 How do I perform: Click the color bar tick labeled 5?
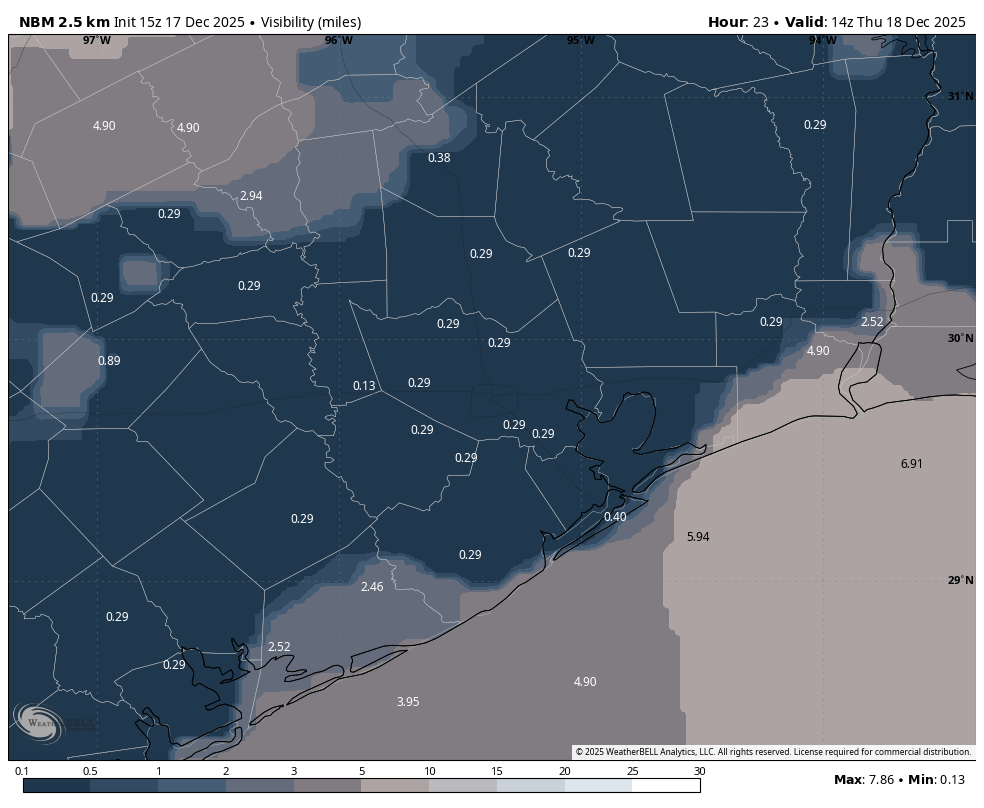362,771
